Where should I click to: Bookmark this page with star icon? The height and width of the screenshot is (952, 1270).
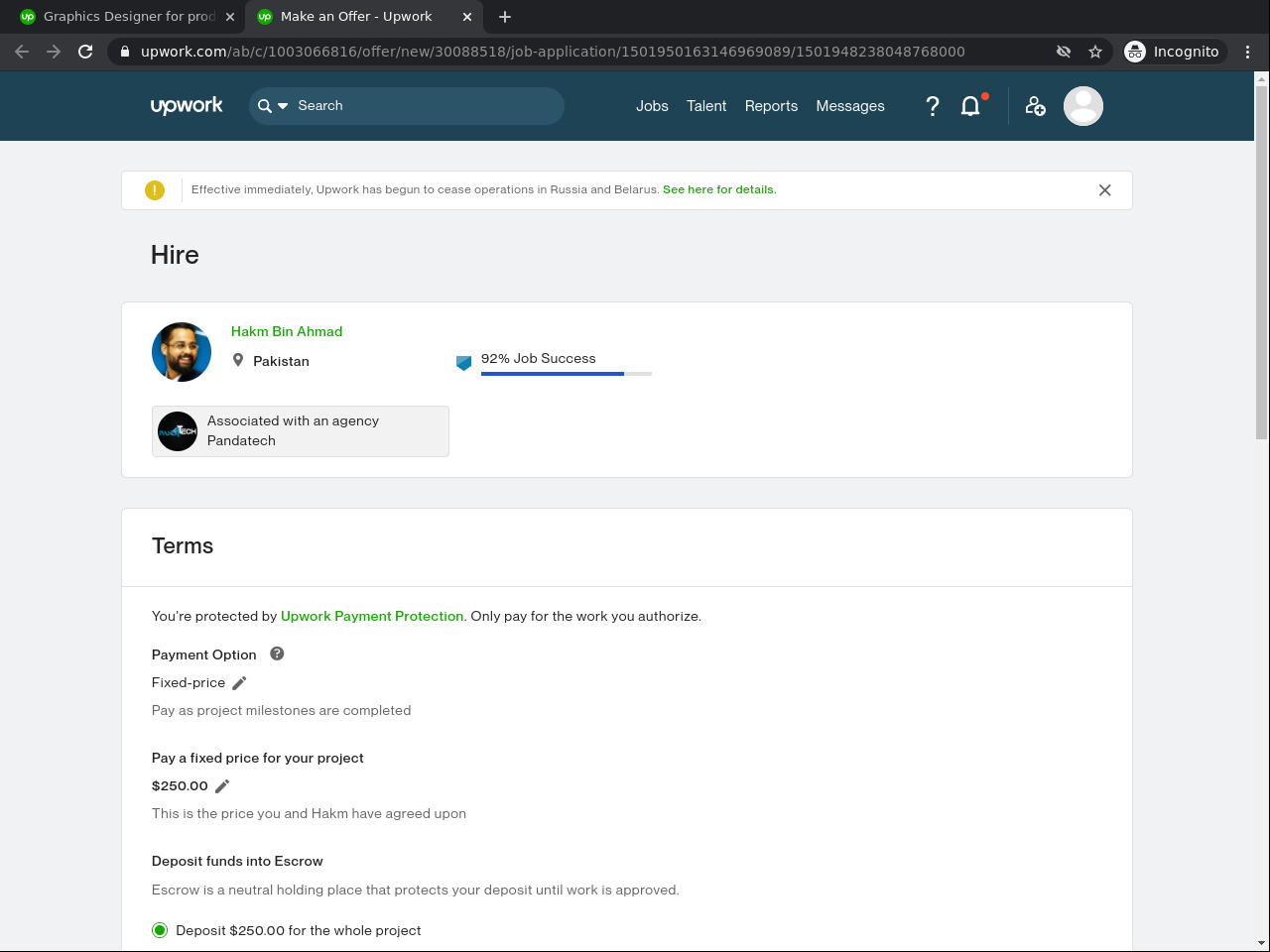1095,52
